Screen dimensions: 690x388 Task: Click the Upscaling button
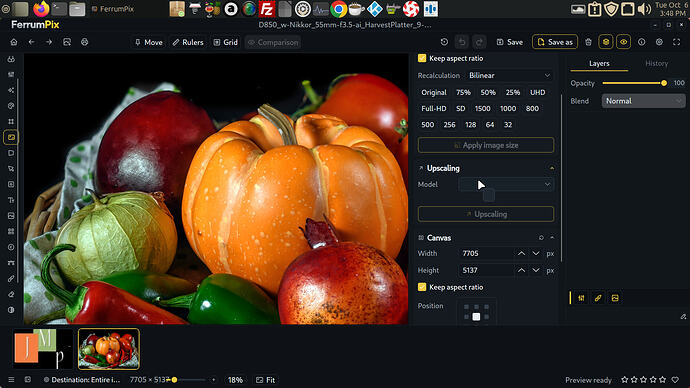click(486, 214)
